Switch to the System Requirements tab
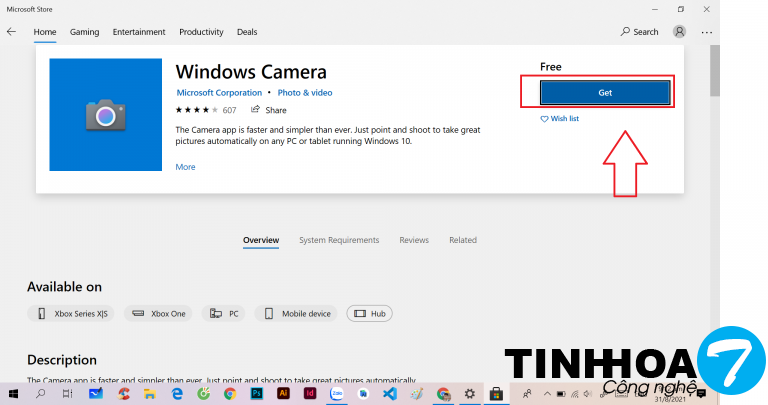 point(339,240)
